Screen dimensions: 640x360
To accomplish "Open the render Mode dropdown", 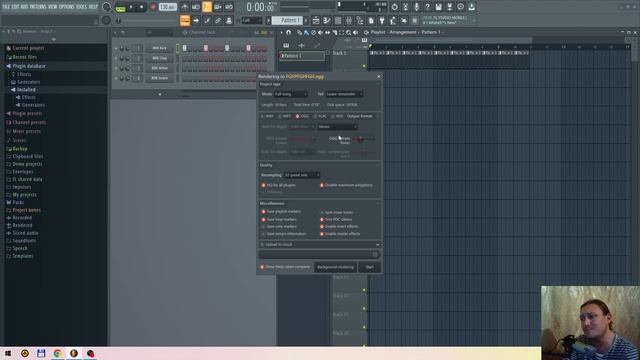I will coord(291,94).
